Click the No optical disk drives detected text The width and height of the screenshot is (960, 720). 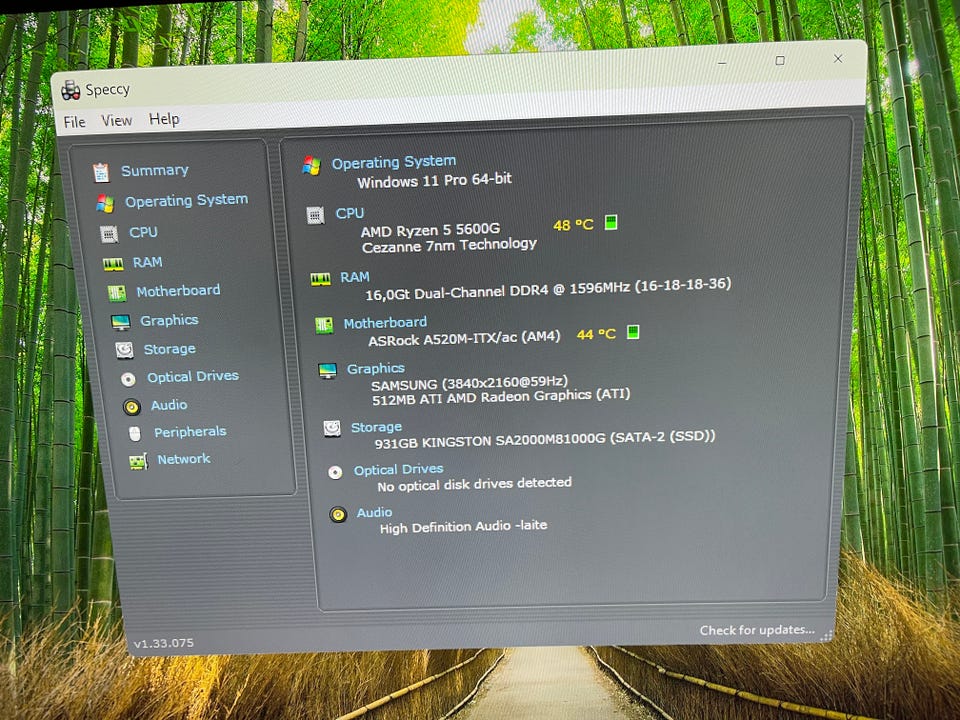474,484
